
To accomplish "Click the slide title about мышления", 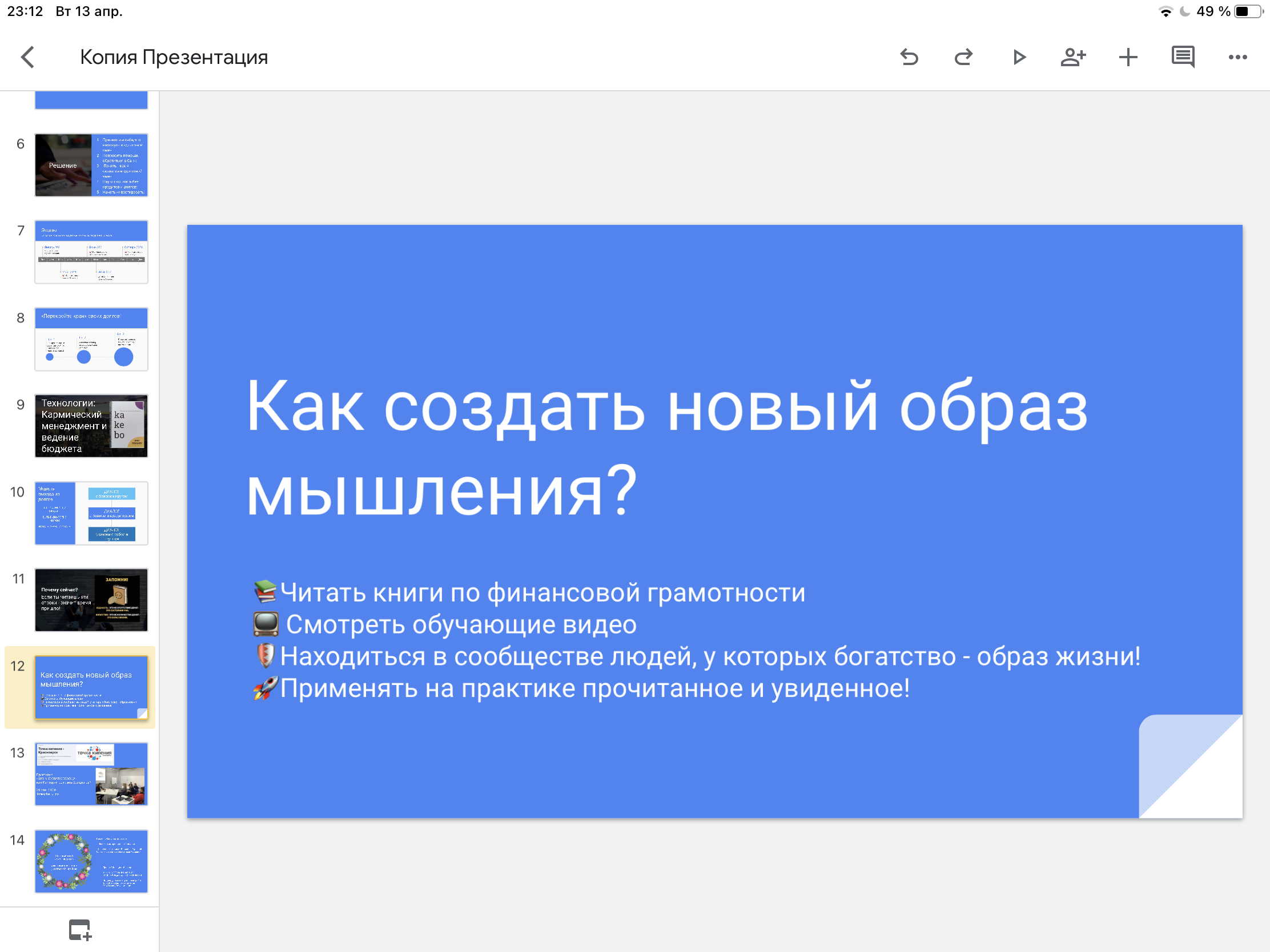I will [666, 447].
